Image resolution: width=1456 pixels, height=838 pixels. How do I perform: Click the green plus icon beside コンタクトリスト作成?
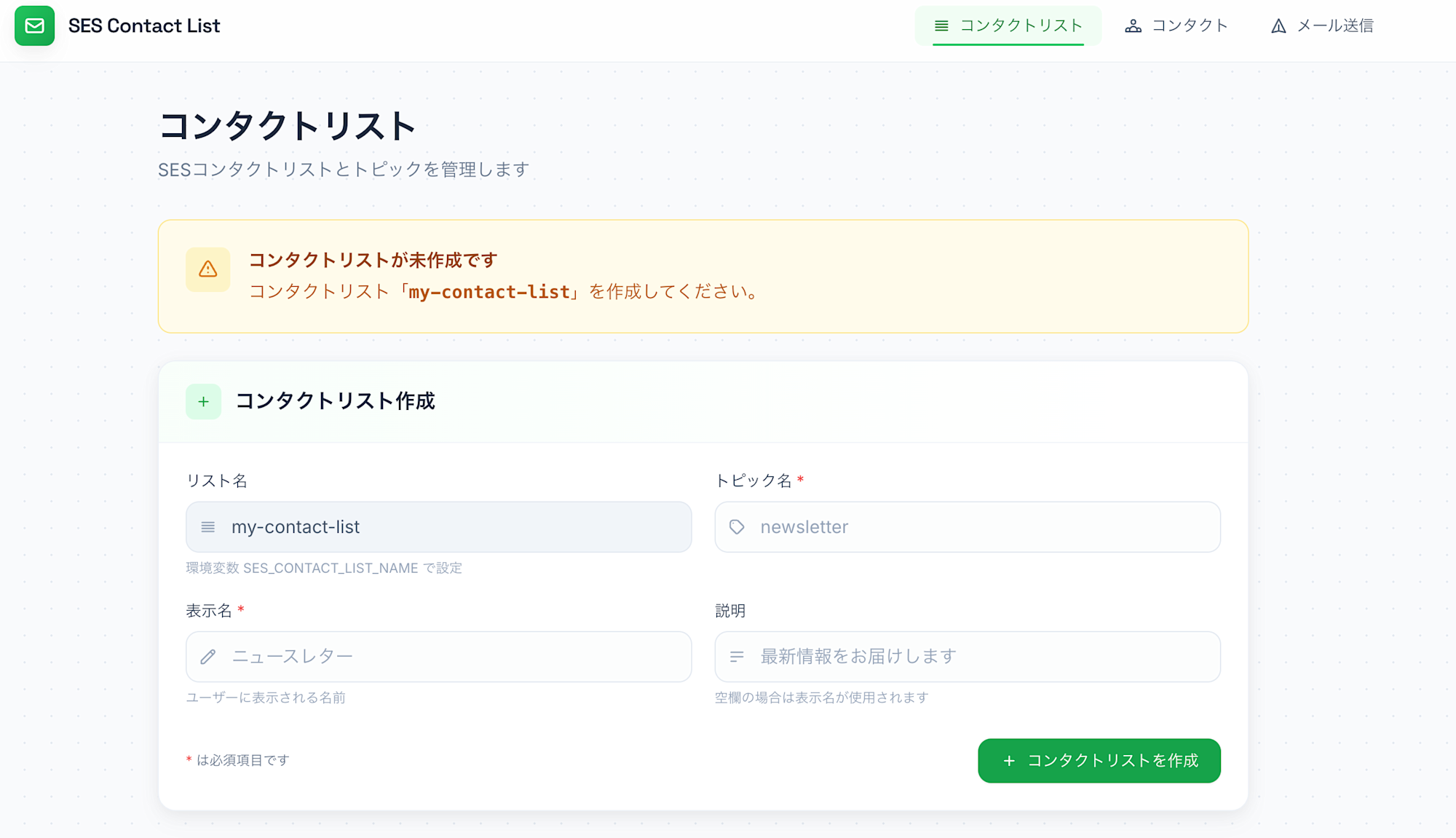203,402
